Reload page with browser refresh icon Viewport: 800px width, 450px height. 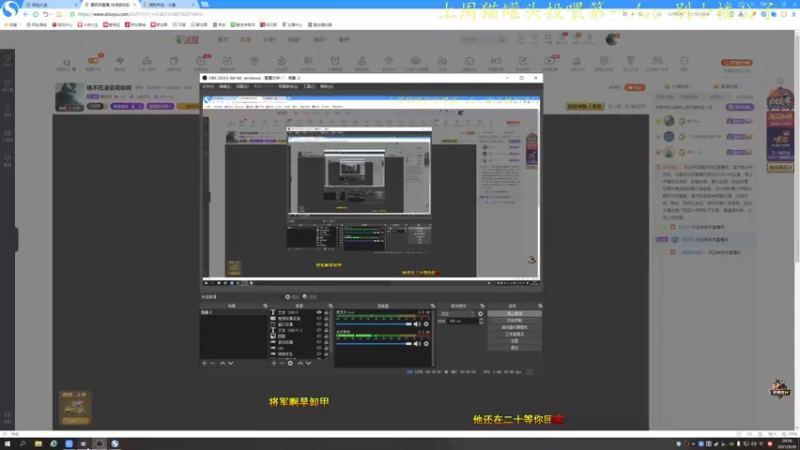[36, 14]
